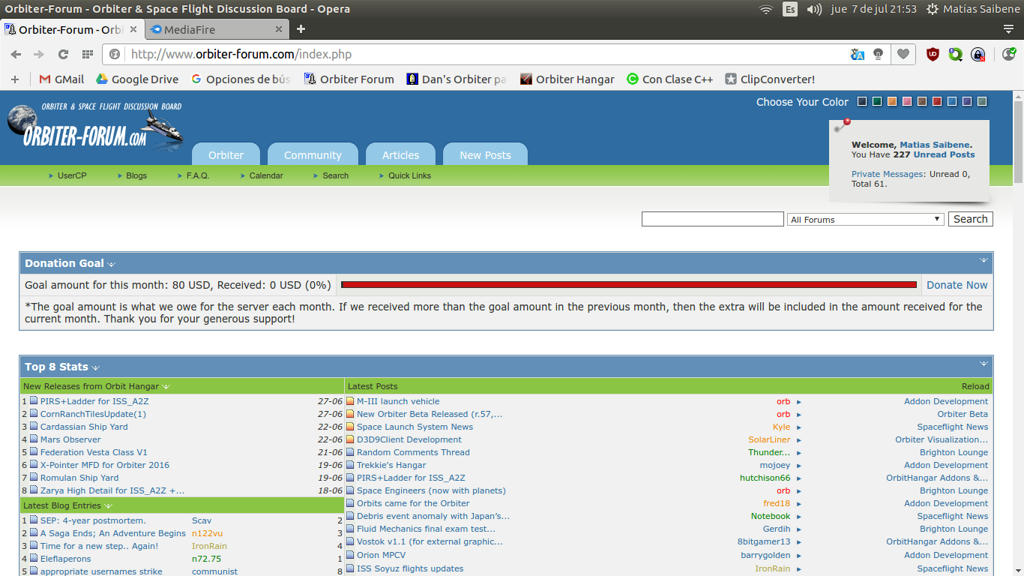Select the orange color swatch
Viewport: 1024px width, 576px height.
(891, 102)
